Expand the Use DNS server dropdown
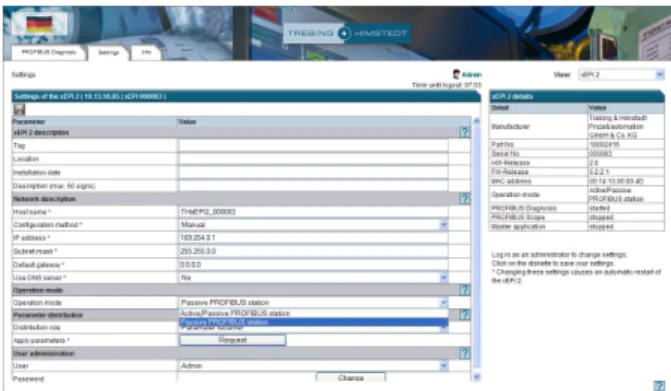 click(444, 278)
